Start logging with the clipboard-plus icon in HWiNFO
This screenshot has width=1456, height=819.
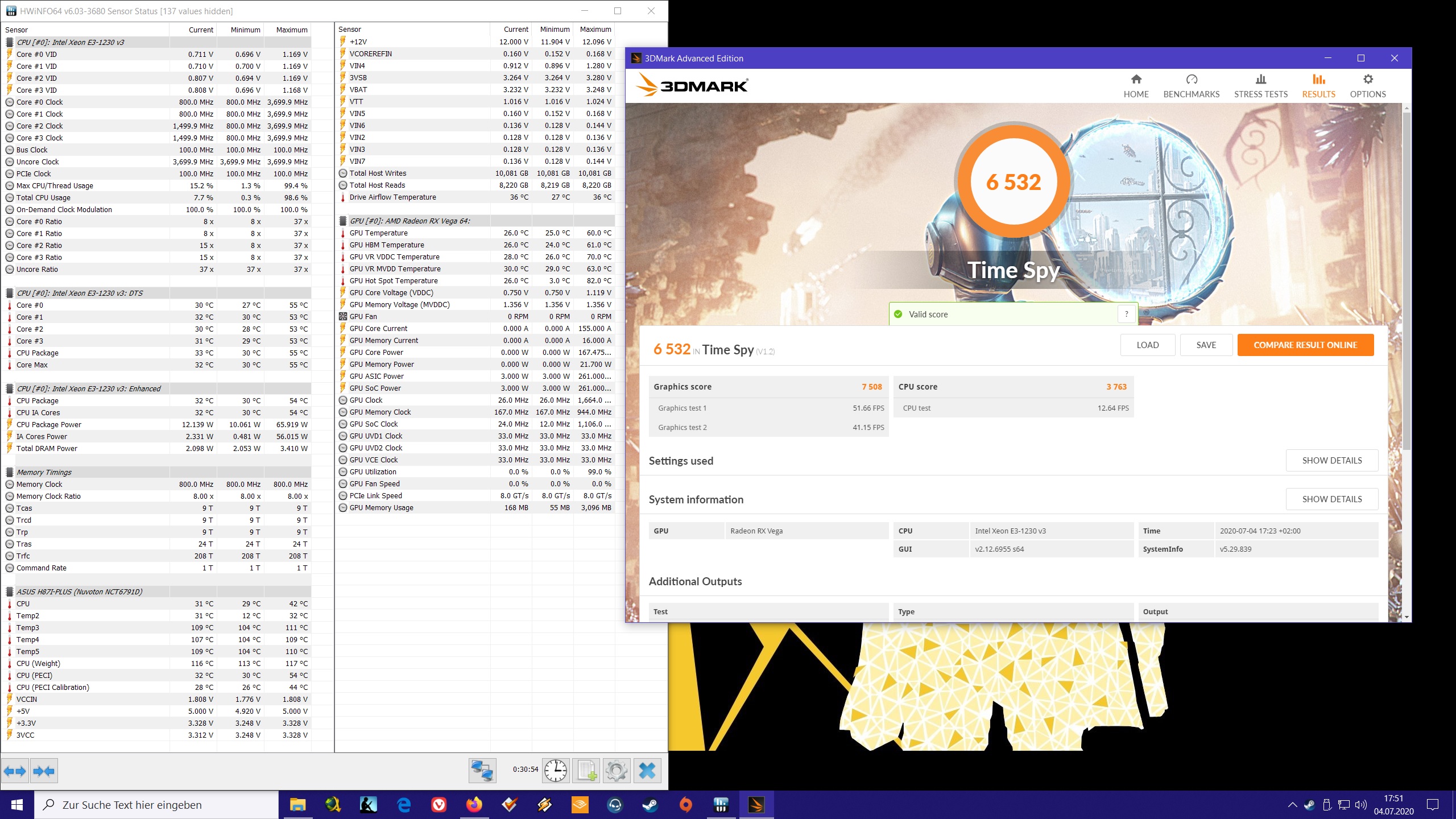tap(587, 771)
